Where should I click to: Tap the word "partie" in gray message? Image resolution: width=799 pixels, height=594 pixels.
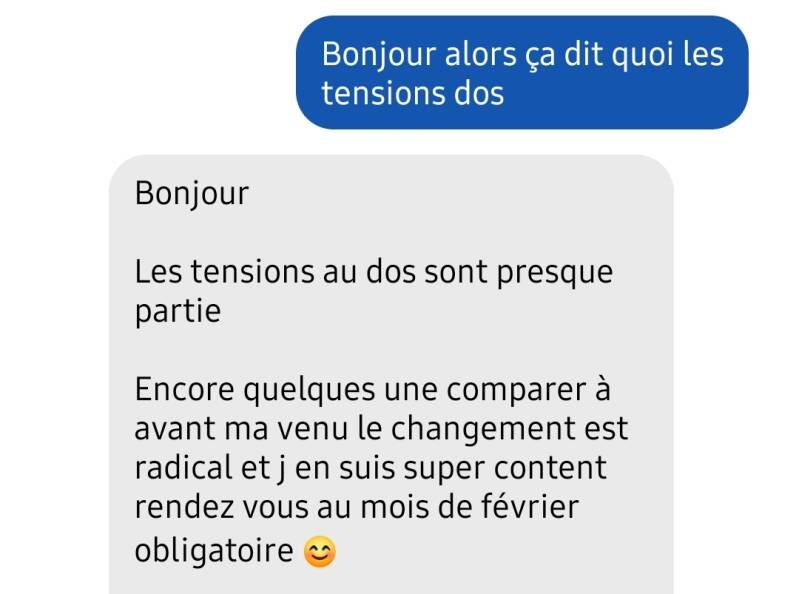tap(178, 312)
